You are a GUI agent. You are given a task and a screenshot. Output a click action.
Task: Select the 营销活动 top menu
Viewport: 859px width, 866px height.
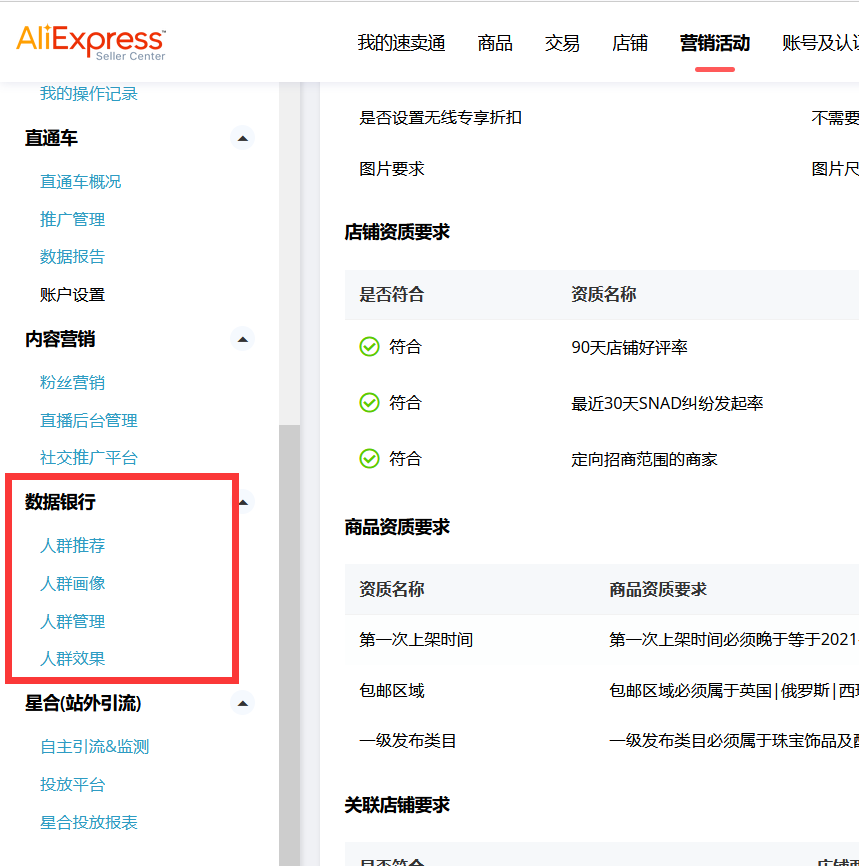[x=715, y=43]
